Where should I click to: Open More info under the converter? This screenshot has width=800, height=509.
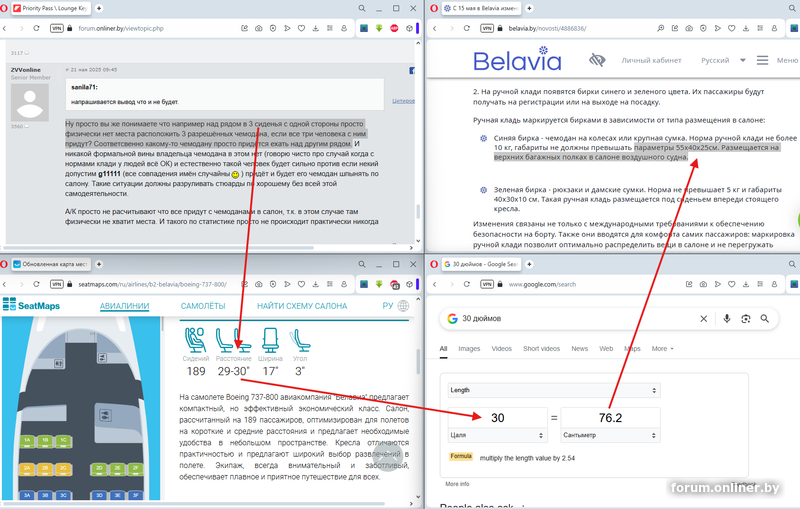point(457,484)
